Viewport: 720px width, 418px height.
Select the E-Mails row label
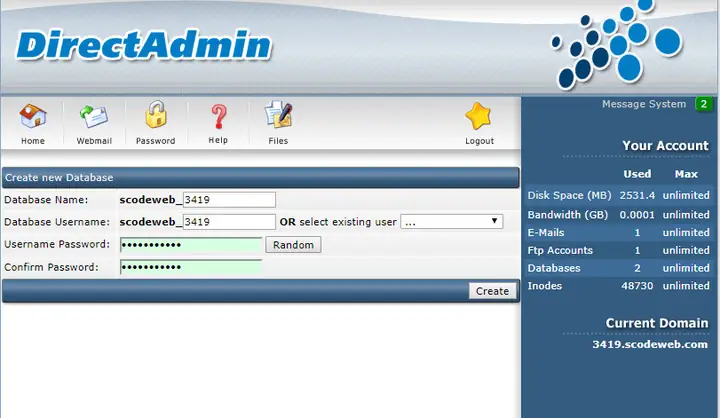546,232
